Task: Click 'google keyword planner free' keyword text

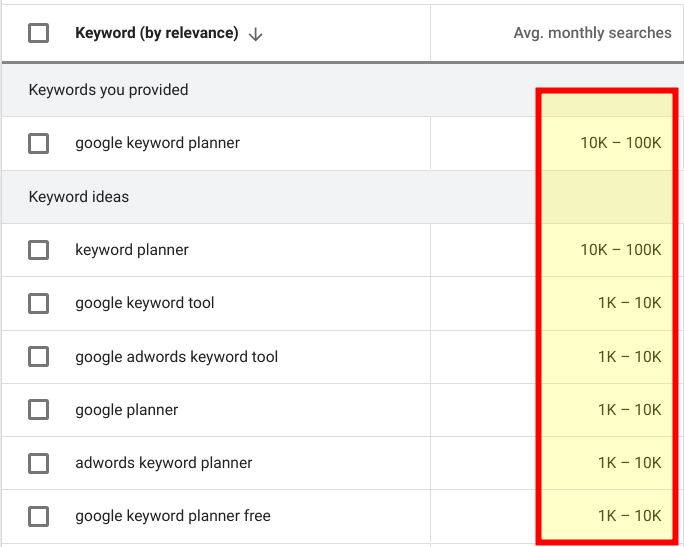Action: point(173,516)
